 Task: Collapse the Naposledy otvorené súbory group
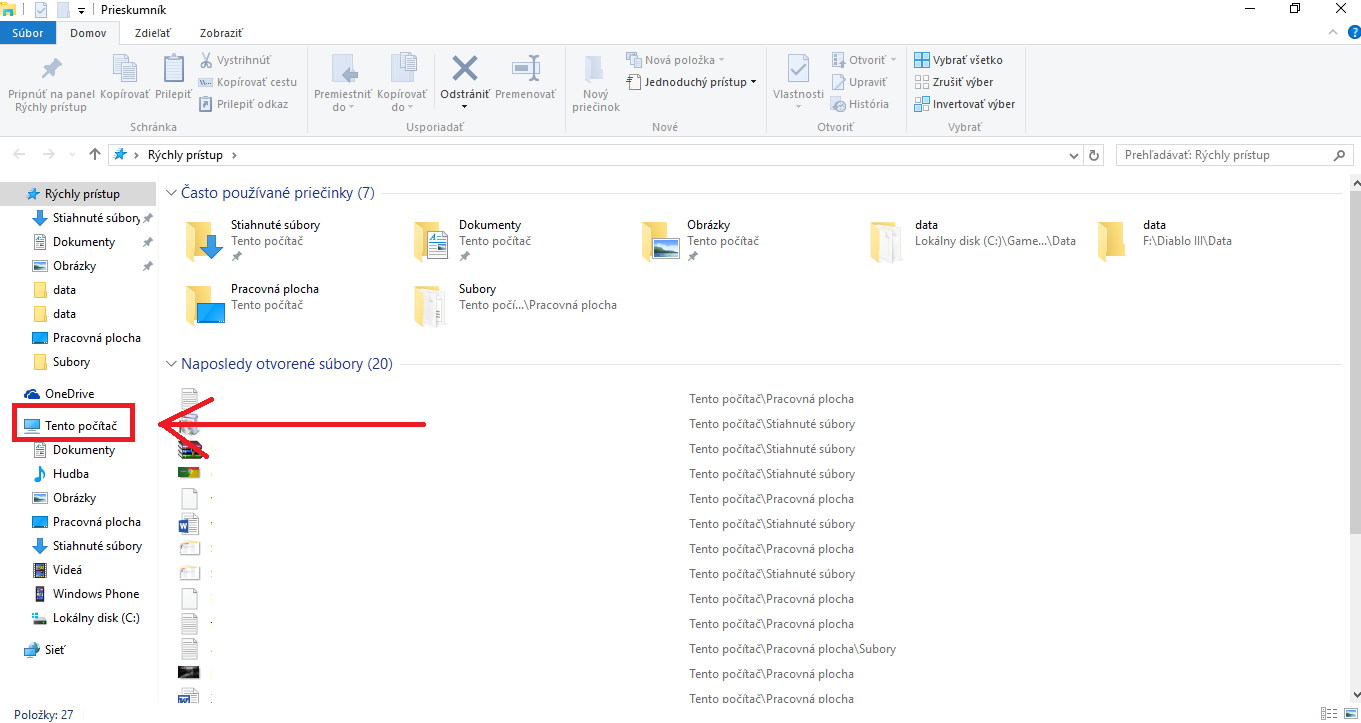tap(171, 364)
